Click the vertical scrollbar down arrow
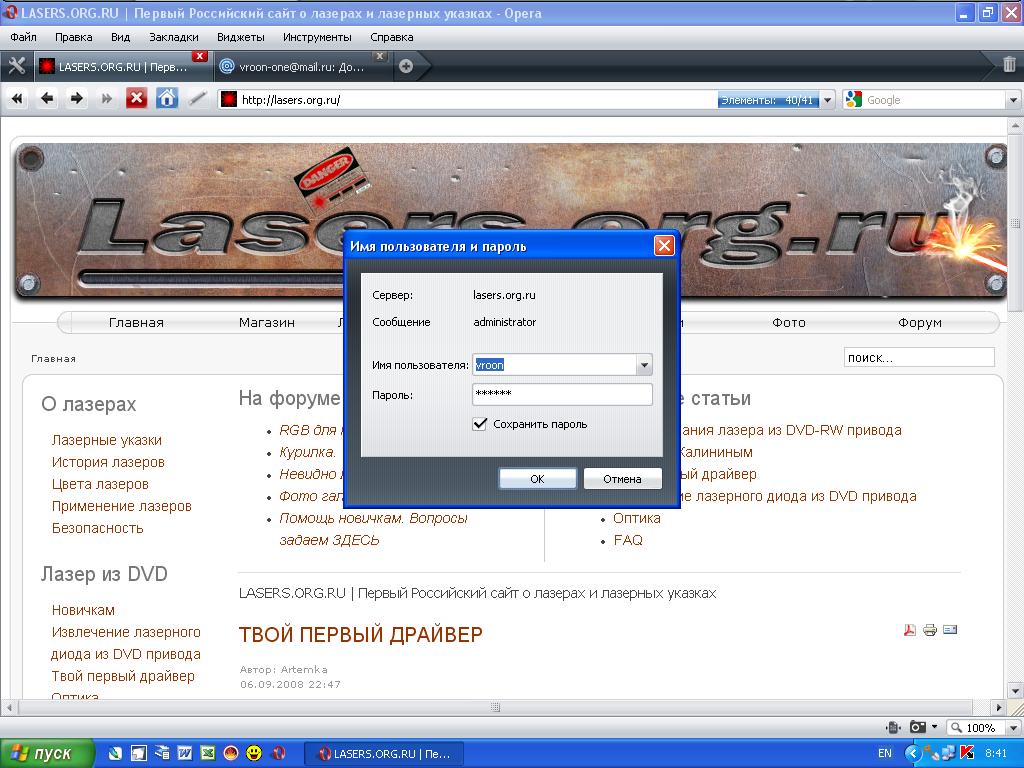Image resolution: width=1024 pixels, height=768 pixels. pos(1016,691)
